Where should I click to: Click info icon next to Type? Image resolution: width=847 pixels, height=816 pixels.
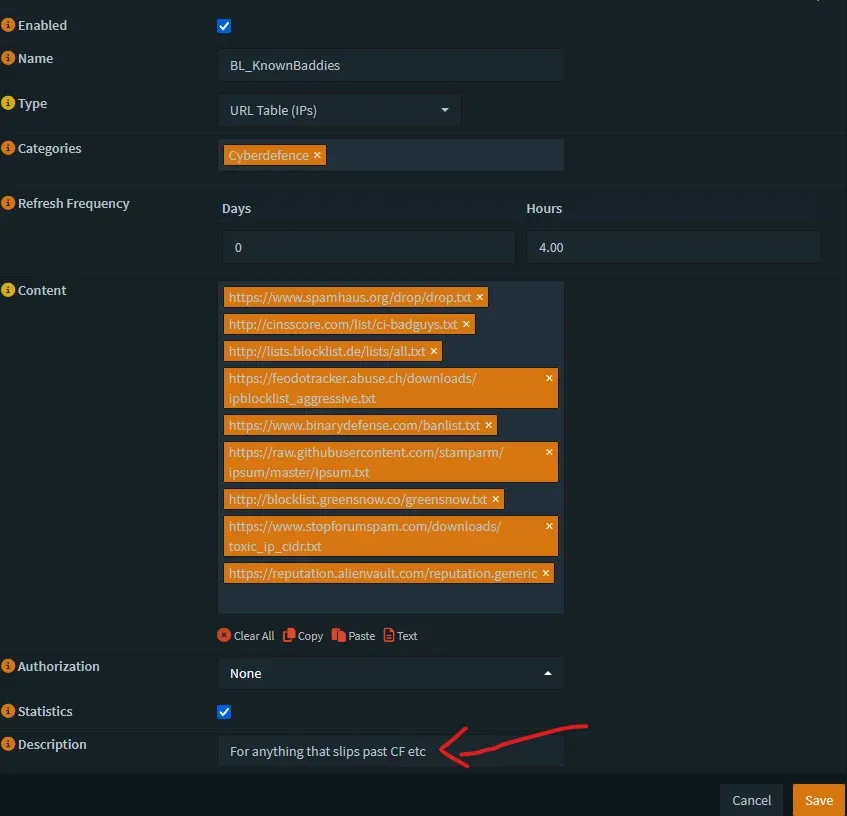coord(8,103)
